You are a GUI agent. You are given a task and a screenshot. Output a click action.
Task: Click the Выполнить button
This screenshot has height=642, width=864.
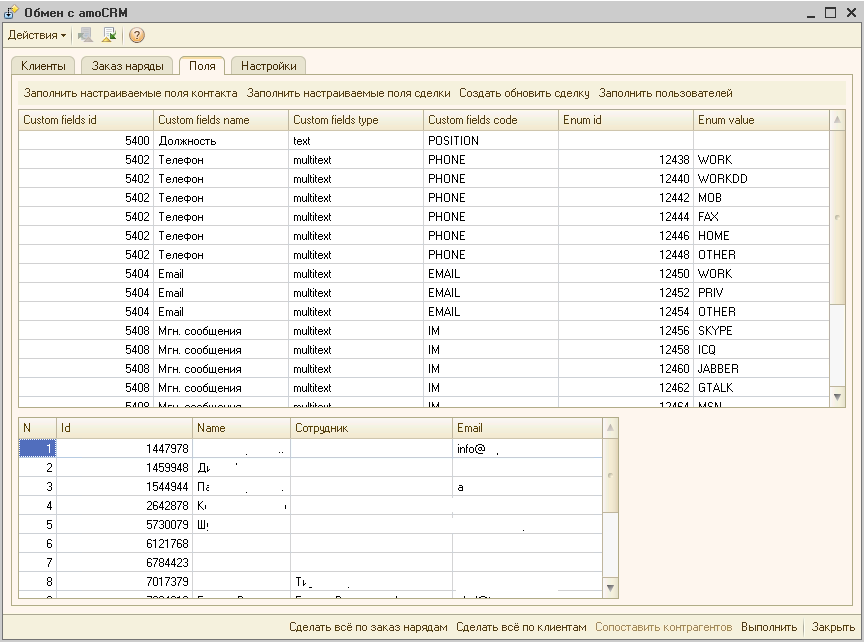click(x=769, y=627)
